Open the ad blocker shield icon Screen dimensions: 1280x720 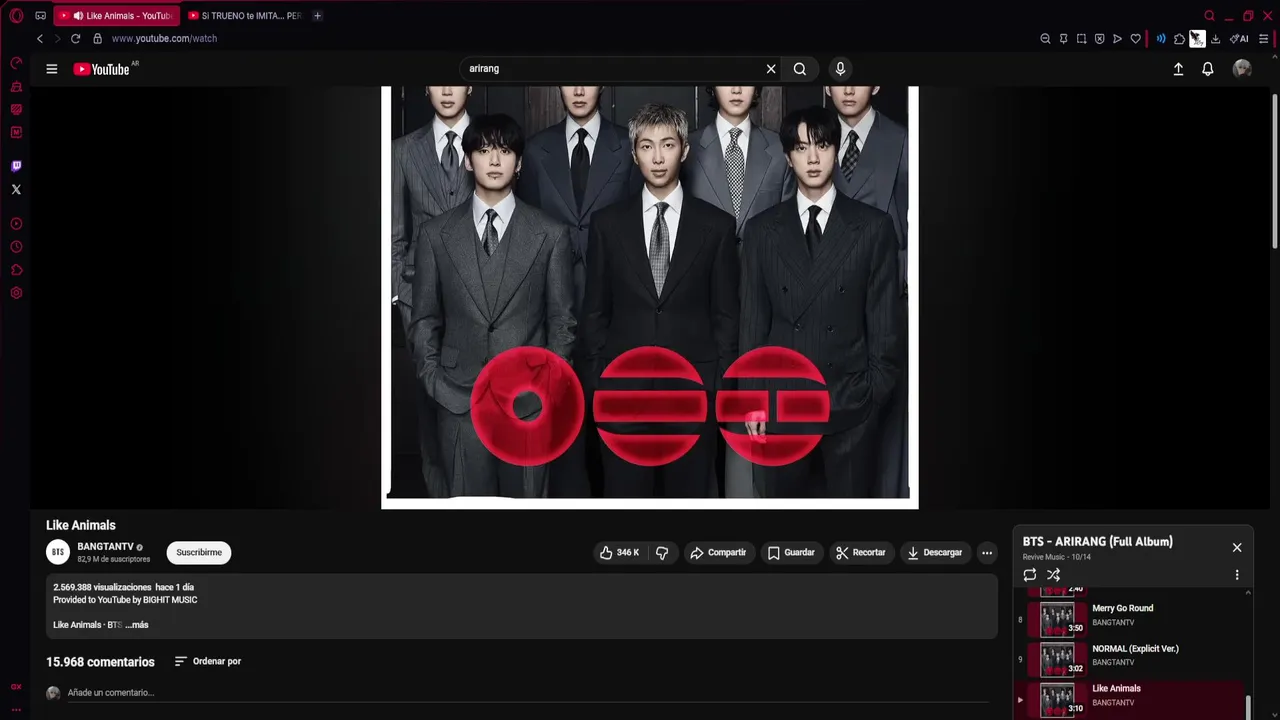pyautogui.click(x=1099, y=39)
